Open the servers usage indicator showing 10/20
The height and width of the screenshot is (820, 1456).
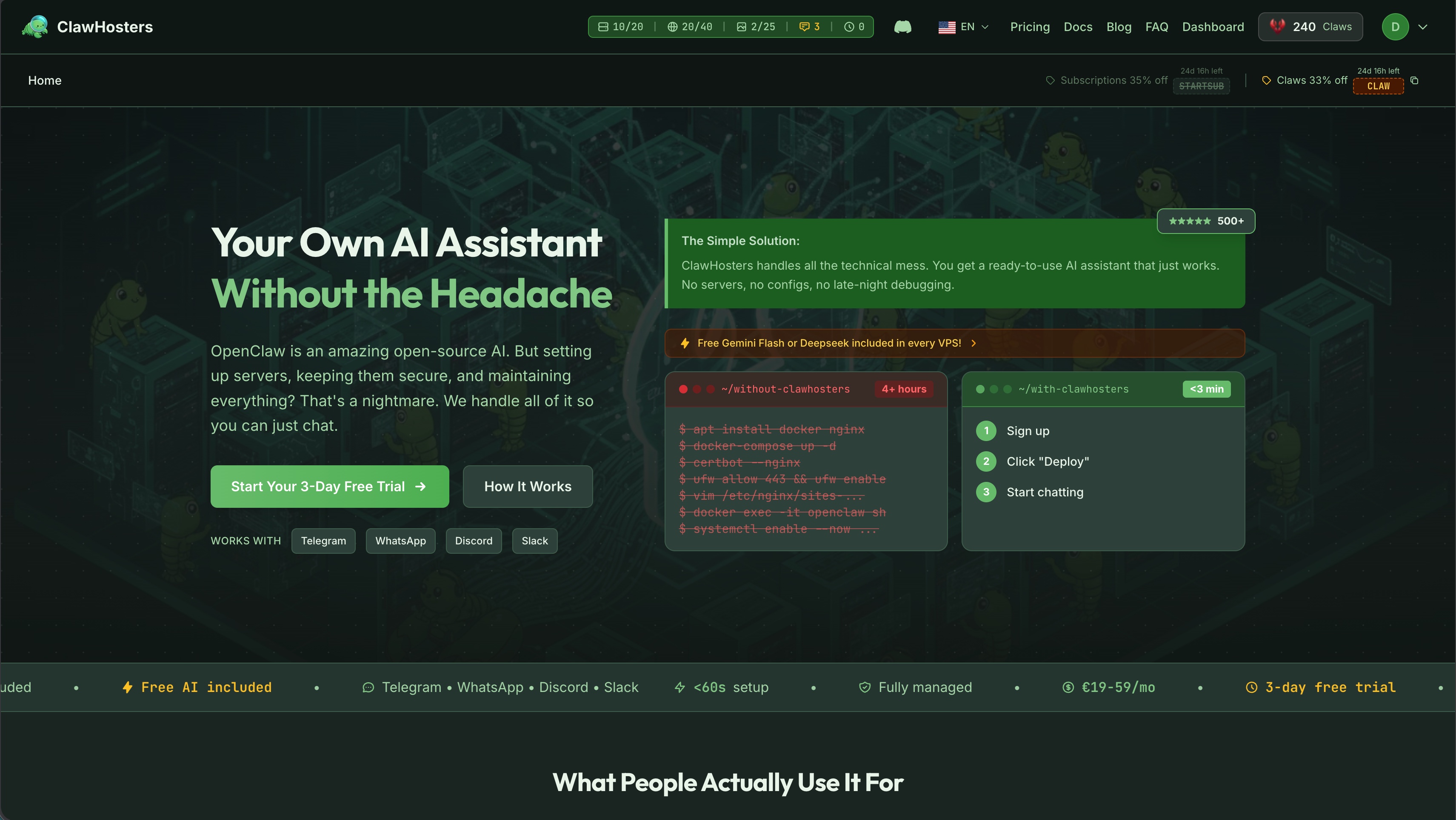pos(621,26)
